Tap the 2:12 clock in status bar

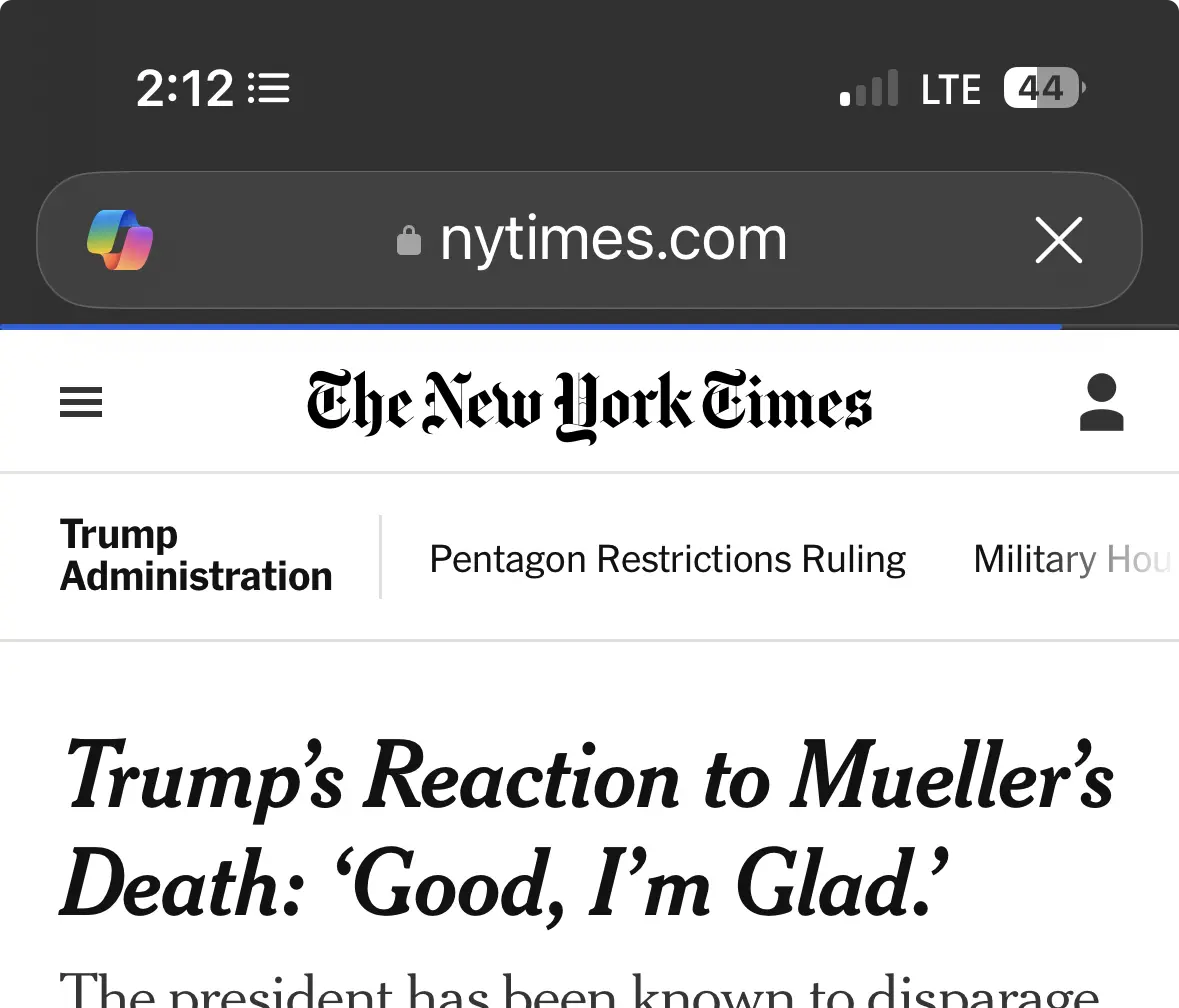(184, 89)
